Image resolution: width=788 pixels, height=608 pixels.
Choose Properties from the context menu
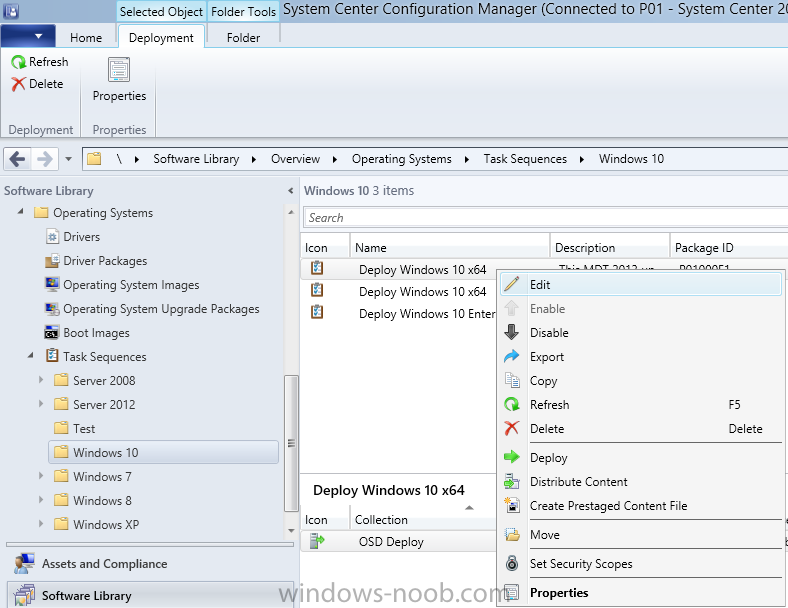tap(640, 592)
